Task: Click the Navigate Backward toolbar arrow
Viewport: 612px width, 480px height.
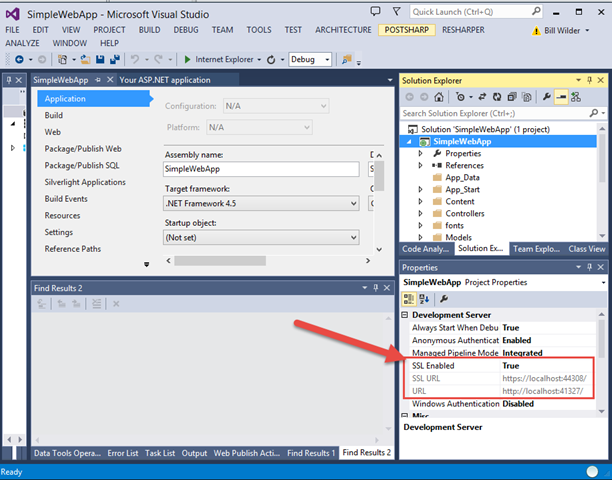Action: [x=20, y=60]
